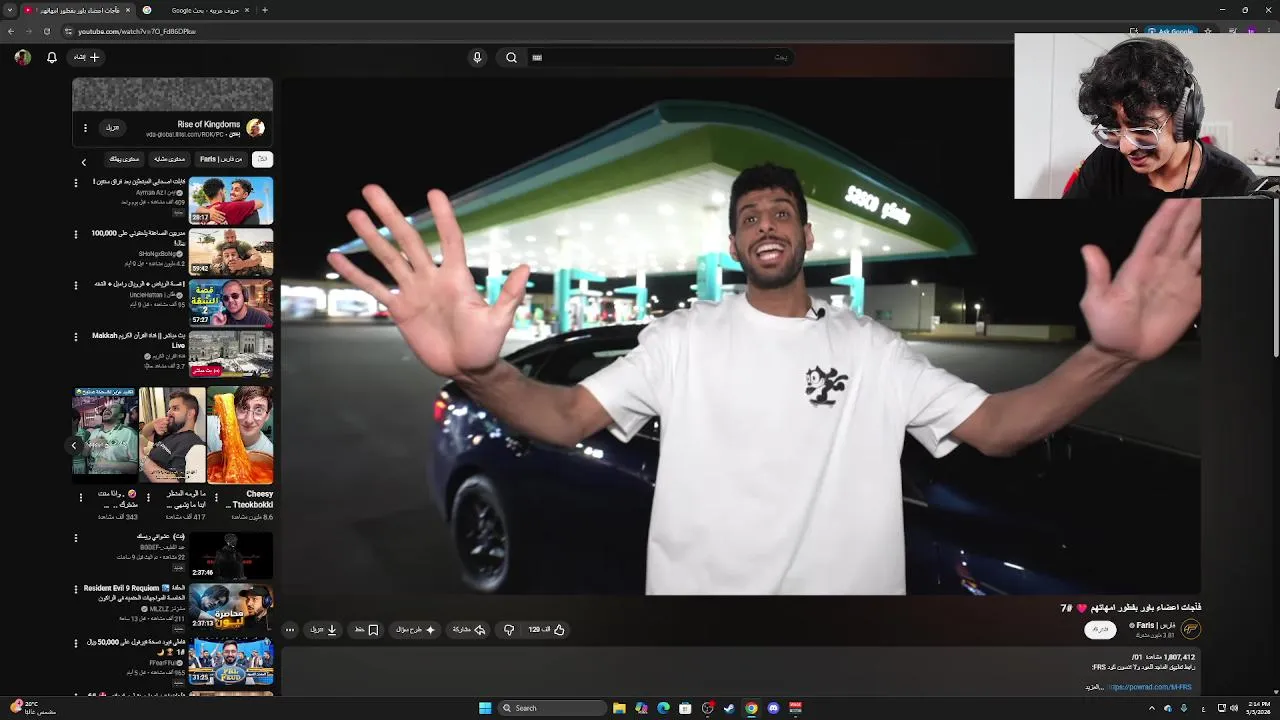This screenshot has height=720, width=1280.
Task: Expand description with the 'more' link
Action: coord(1094,687)
